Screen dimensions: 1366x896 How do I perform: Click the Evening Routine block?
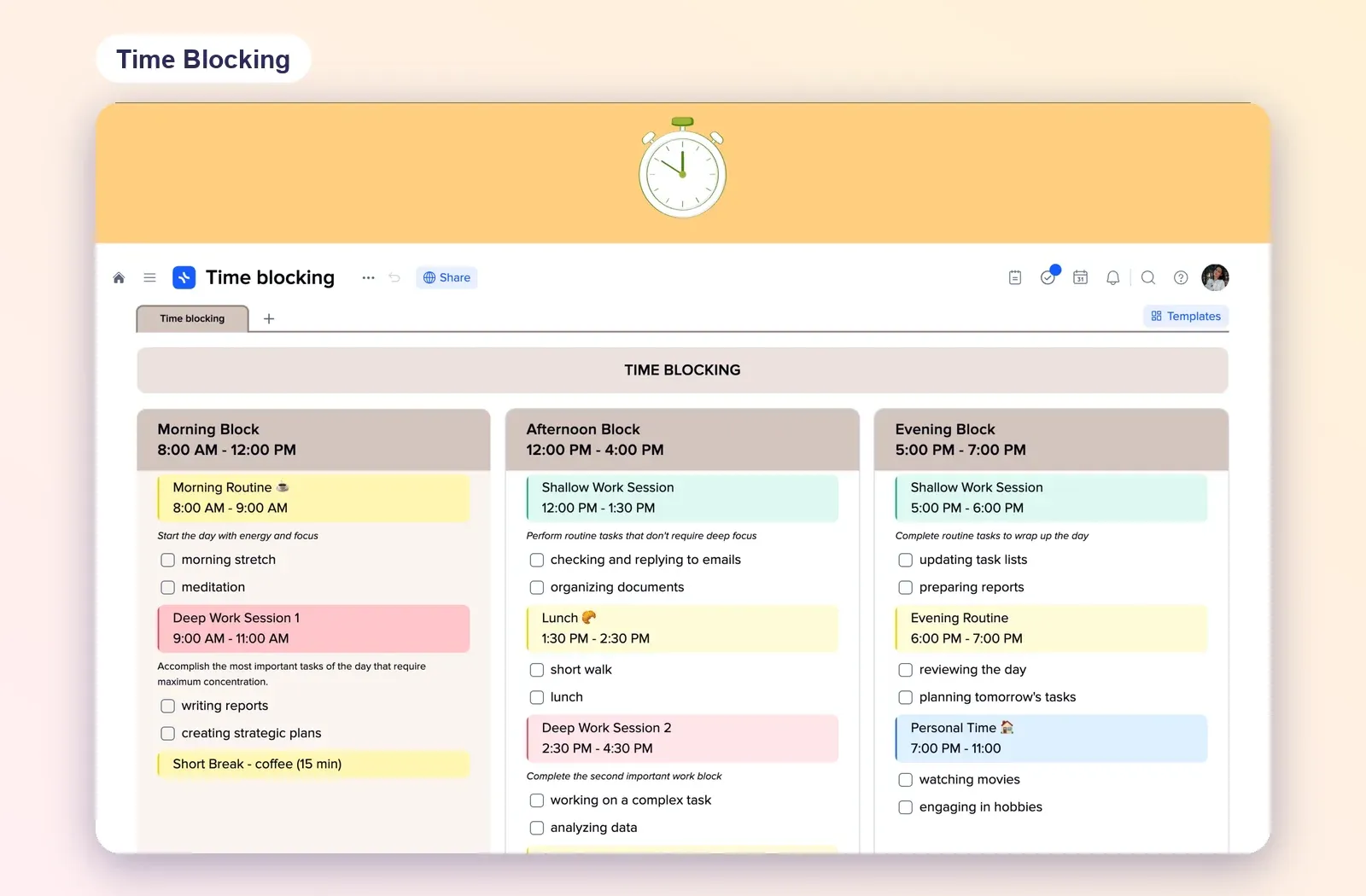tap(1051, 628)
